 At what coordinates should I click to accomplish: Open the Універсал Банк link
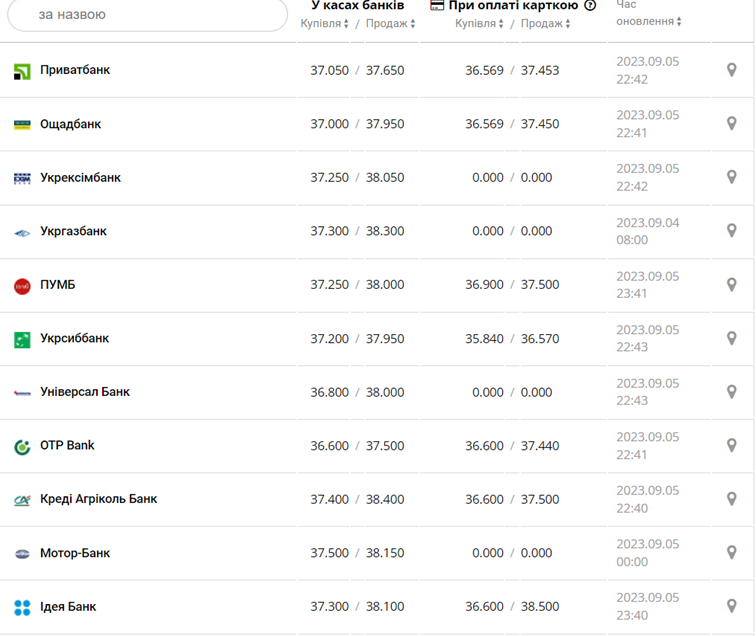point(85,392)
